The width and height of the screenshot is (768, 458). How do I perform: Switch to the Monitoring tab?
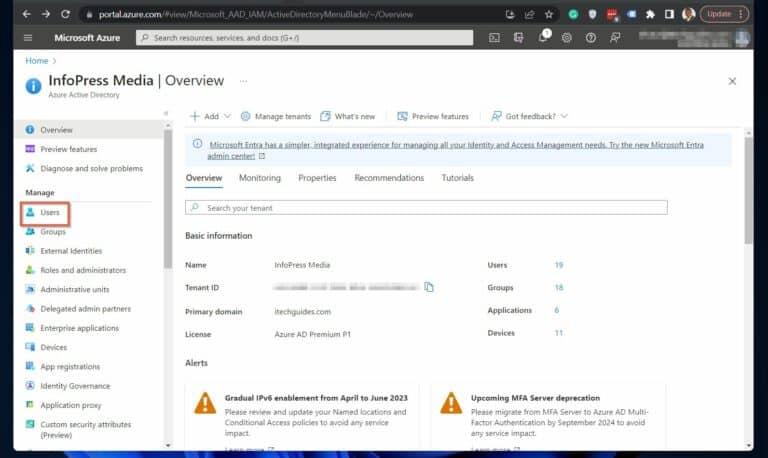point(260,178)
